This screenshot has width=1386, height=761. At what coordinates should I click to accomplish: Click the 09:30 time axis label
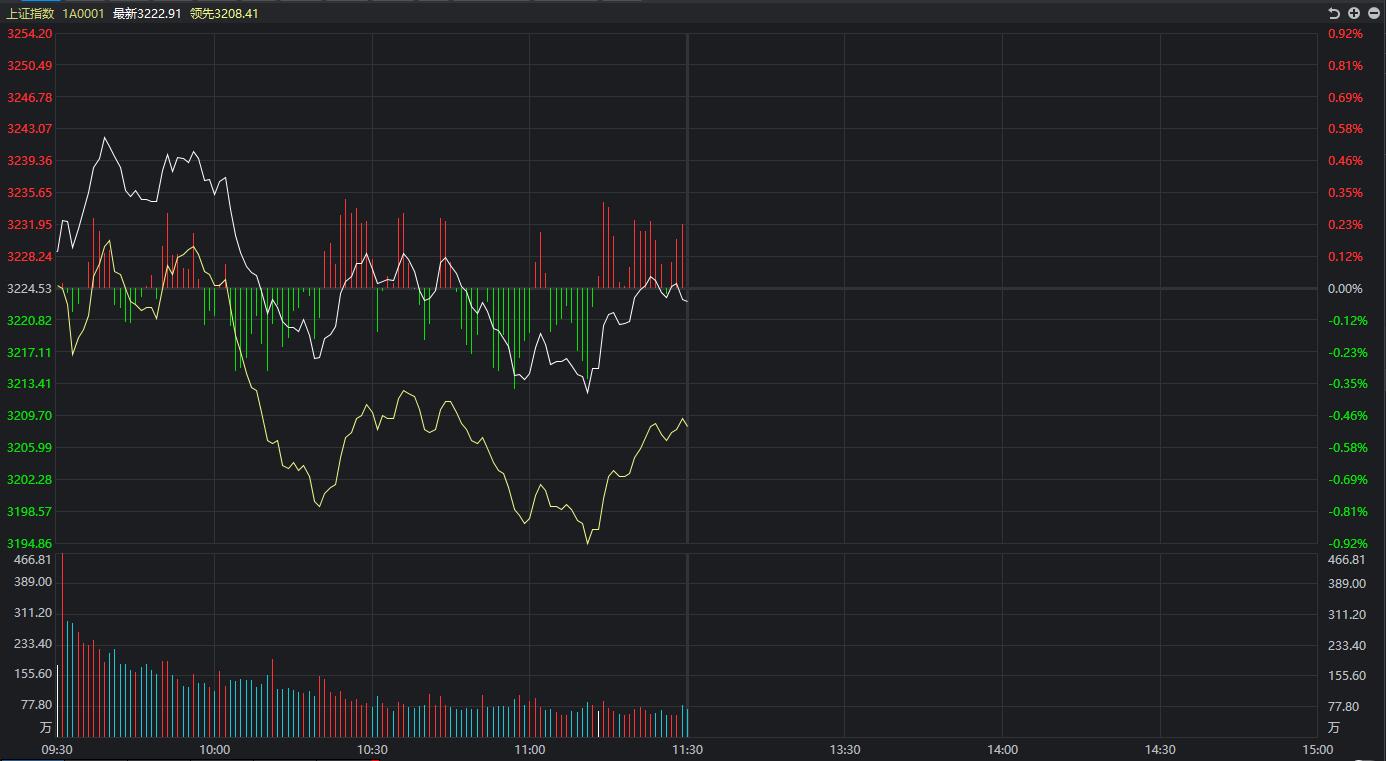pos(56,750)
